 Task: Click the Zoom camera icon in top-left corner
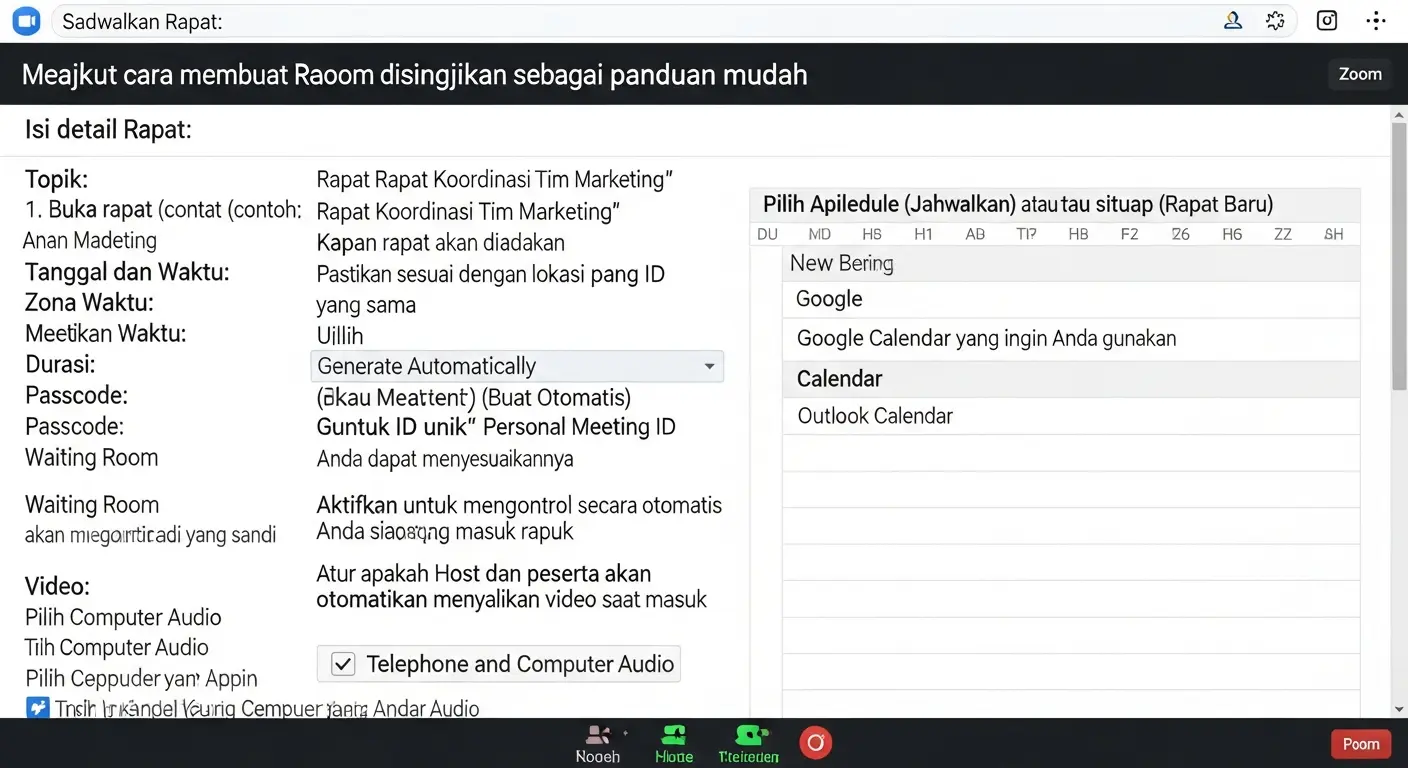(25, 20)
